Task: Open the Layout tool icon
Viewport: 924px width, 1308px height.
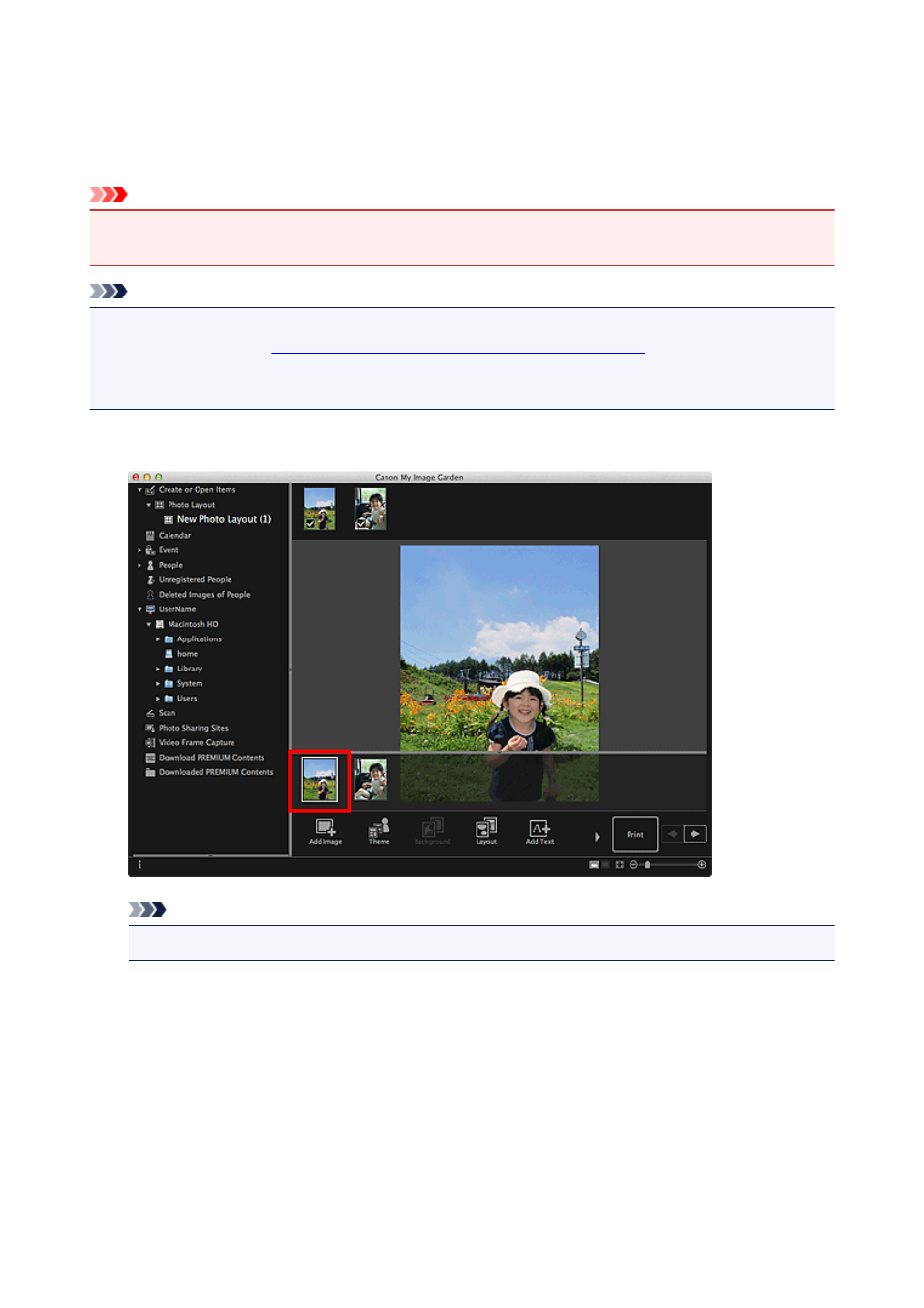Action: [486, 827]
